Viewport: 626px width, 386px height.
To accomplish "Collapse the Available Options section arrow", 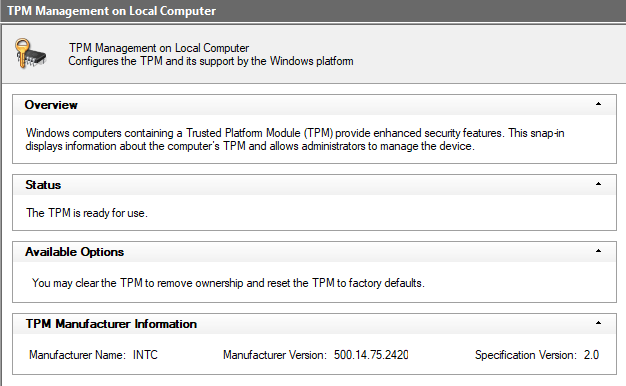I will pyautogui.click(x=598, y=251).
